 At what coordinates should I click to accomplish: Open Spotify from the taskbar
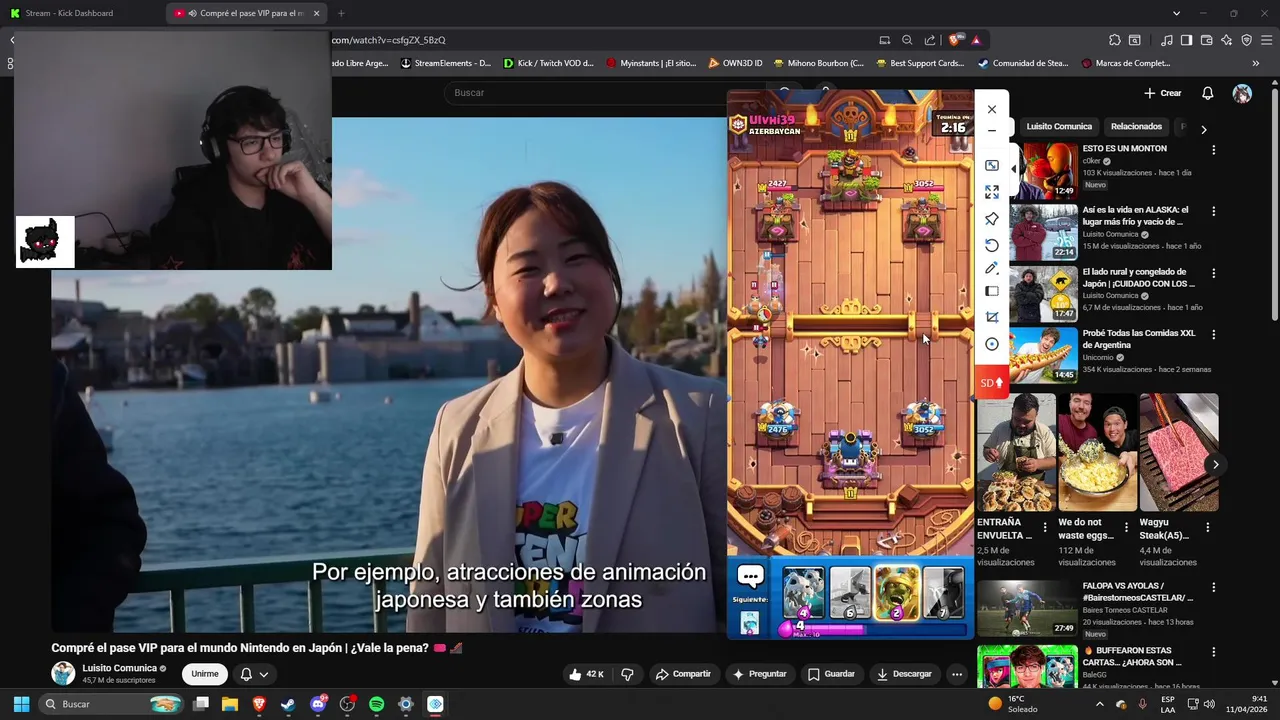[376, 704]
